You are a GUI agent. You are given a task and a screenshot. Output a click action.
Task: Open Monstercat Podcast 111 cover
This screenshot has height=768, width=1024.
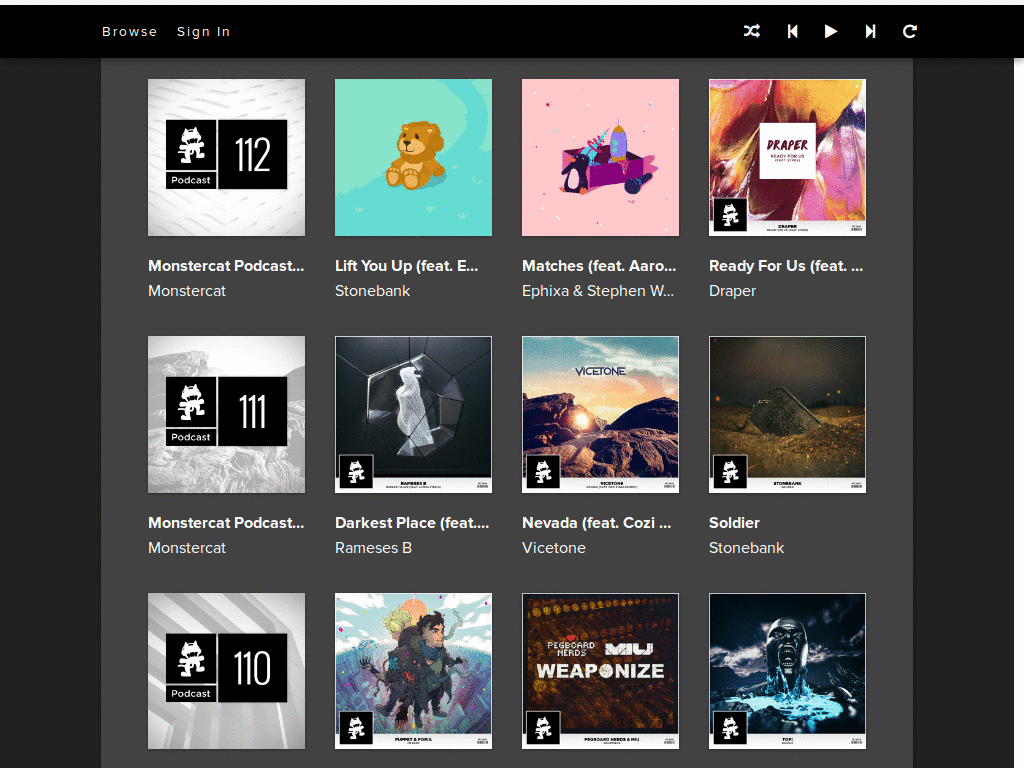(x=227, y=415)
